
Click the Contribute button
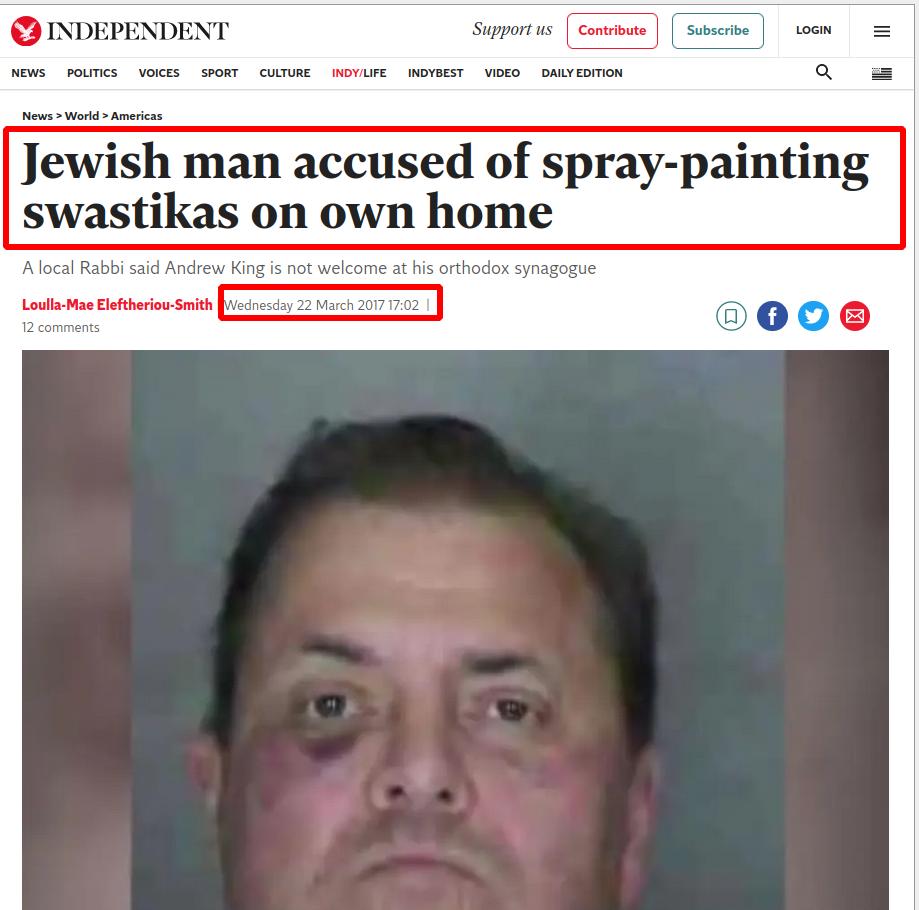[612, 30]
